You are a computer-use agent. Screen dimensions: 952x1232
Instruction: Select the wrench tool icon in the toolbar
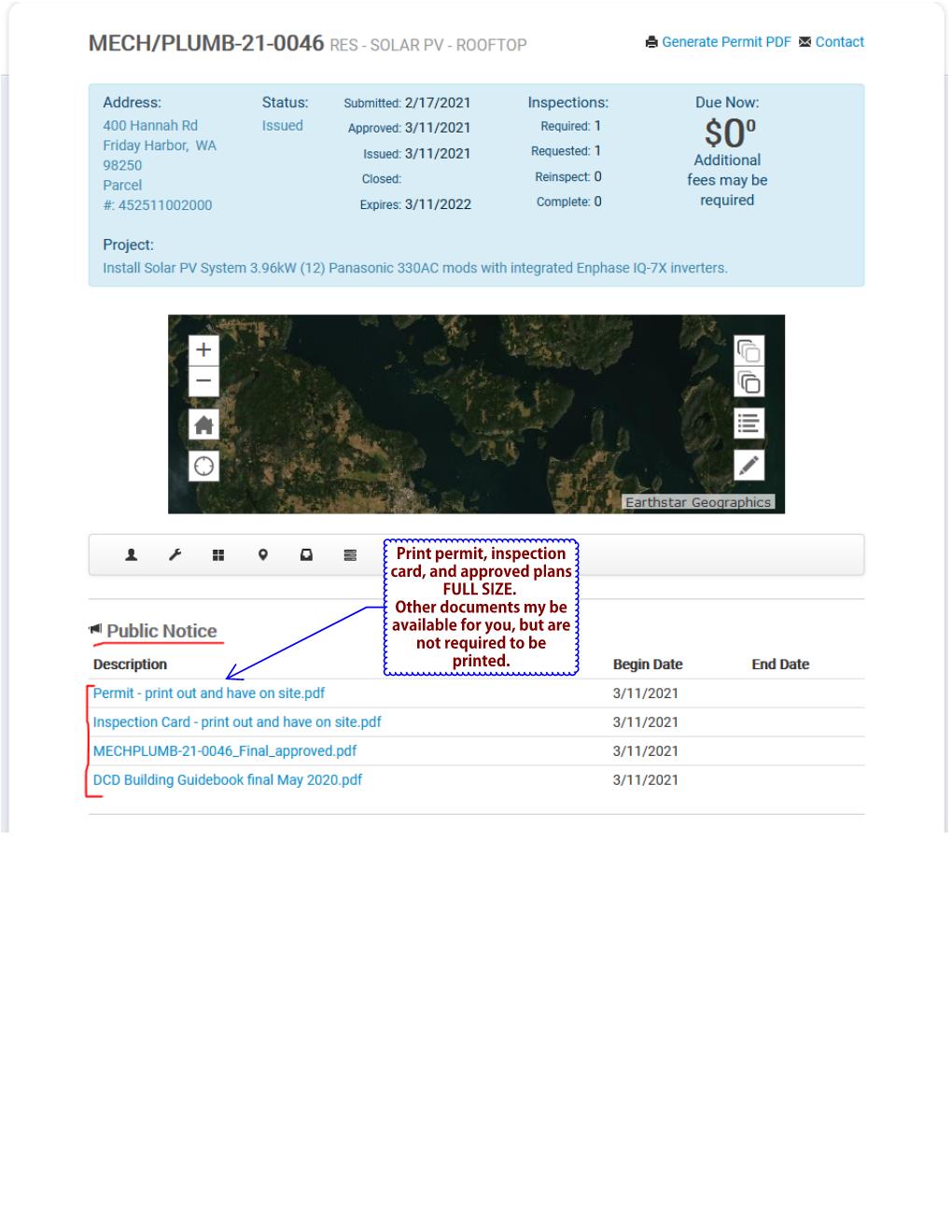pos(175,553)
